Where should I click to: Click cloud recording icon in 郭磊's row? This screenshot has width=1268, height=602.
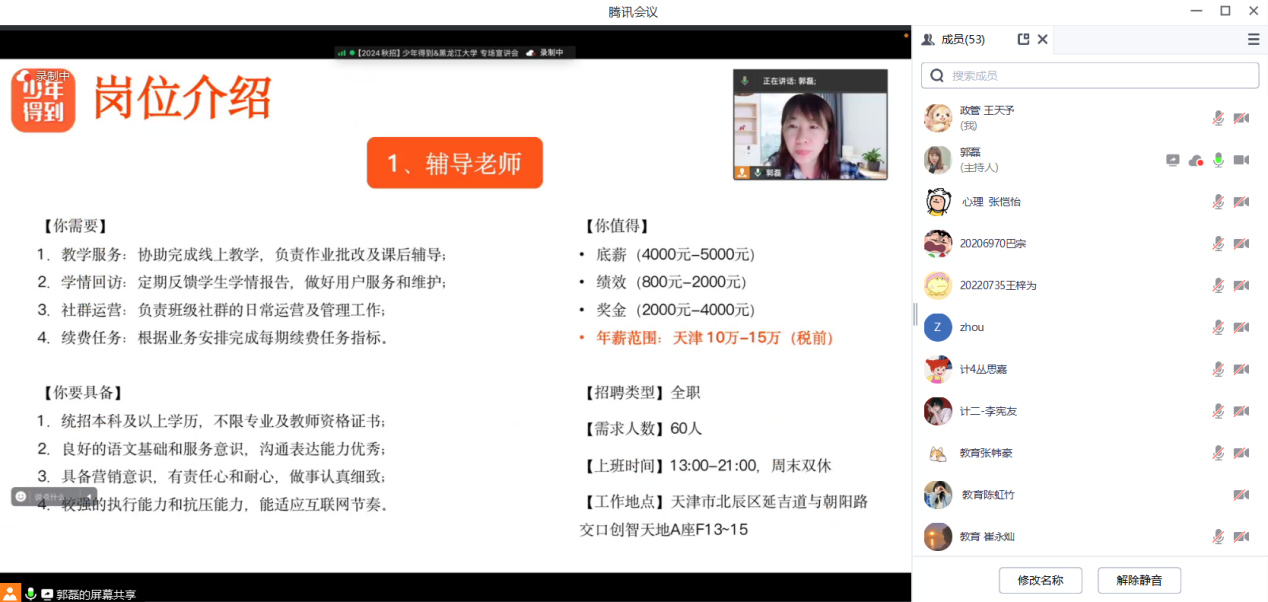(1195, 160)
